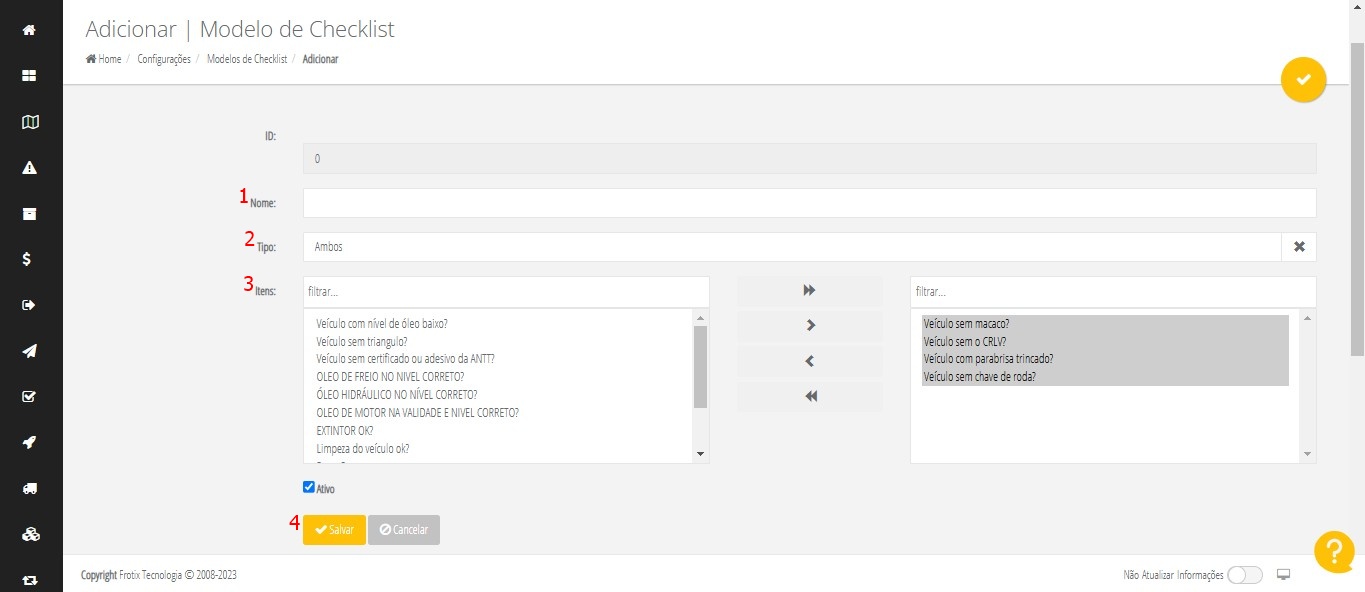The width and height of the screenshot is (1365, 592).
Task: Click into the Nome text field
Action: point(809,203)
